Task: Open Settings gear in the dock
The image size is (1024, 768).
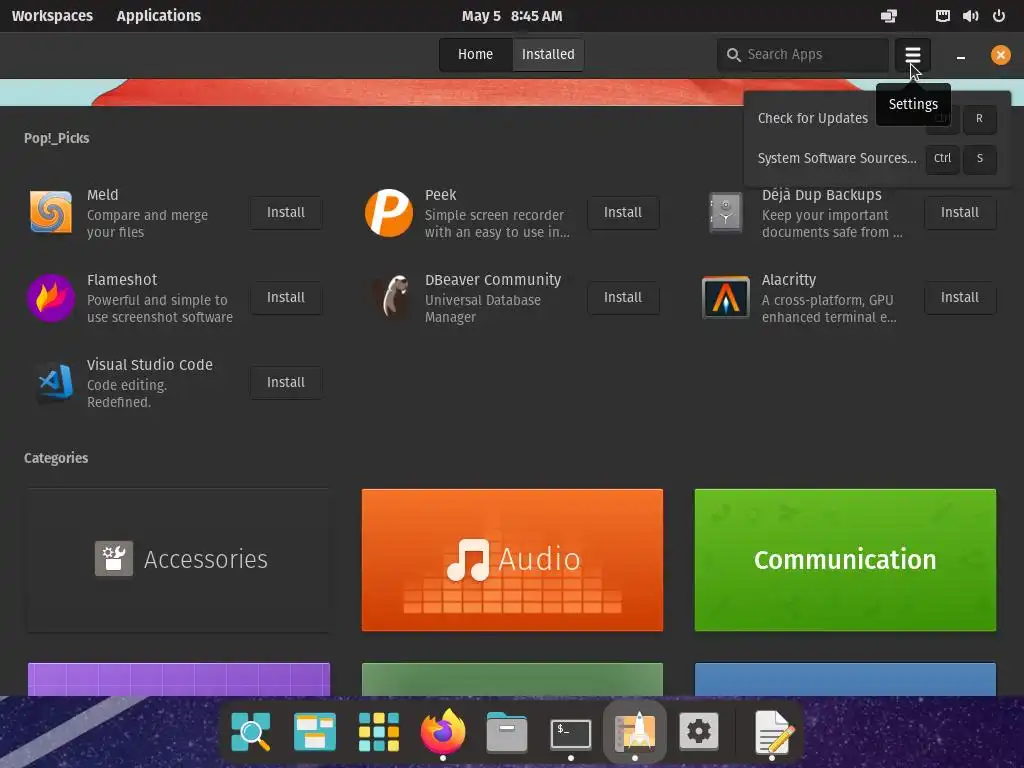Action: tap(699, 731)
